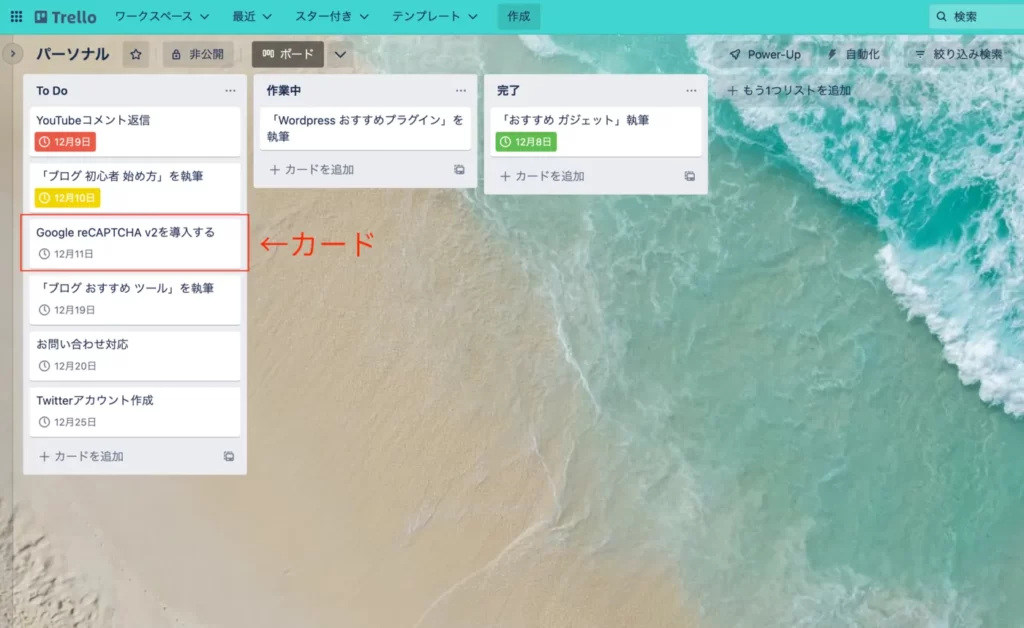Click the 作業中 list title
The width and height of the screenshot is (1024, 628).
(x=283, y=91)
